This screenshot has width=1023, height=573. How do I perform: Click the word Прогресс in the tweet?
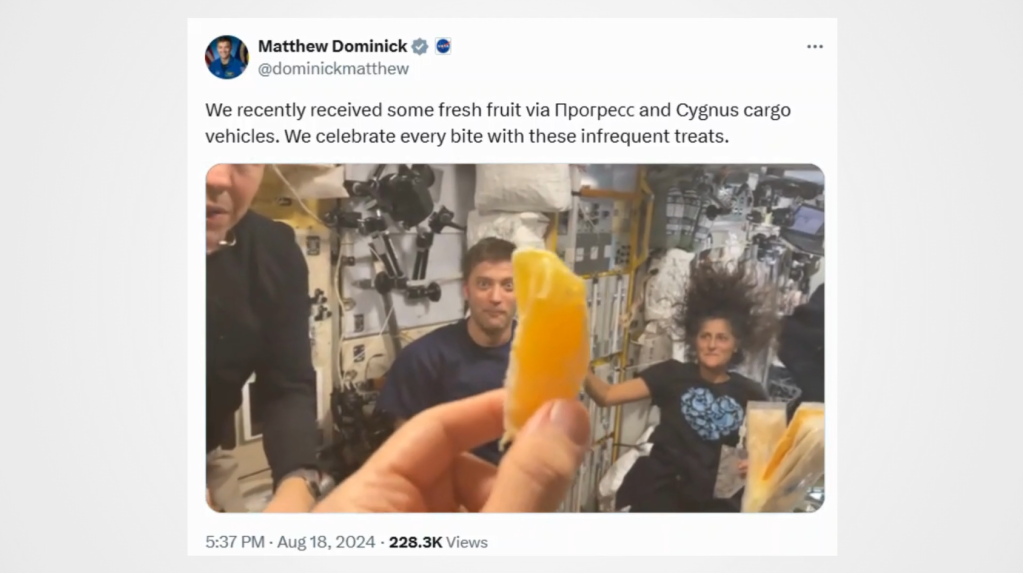(x=594, y=110)
